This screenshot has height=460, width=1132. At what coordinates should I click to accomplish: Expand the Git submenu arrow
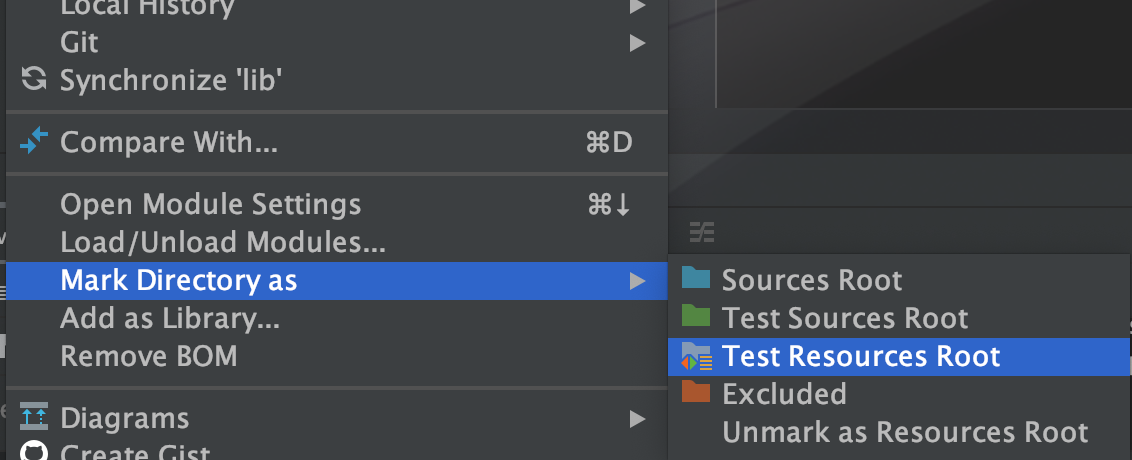[637, 43]
